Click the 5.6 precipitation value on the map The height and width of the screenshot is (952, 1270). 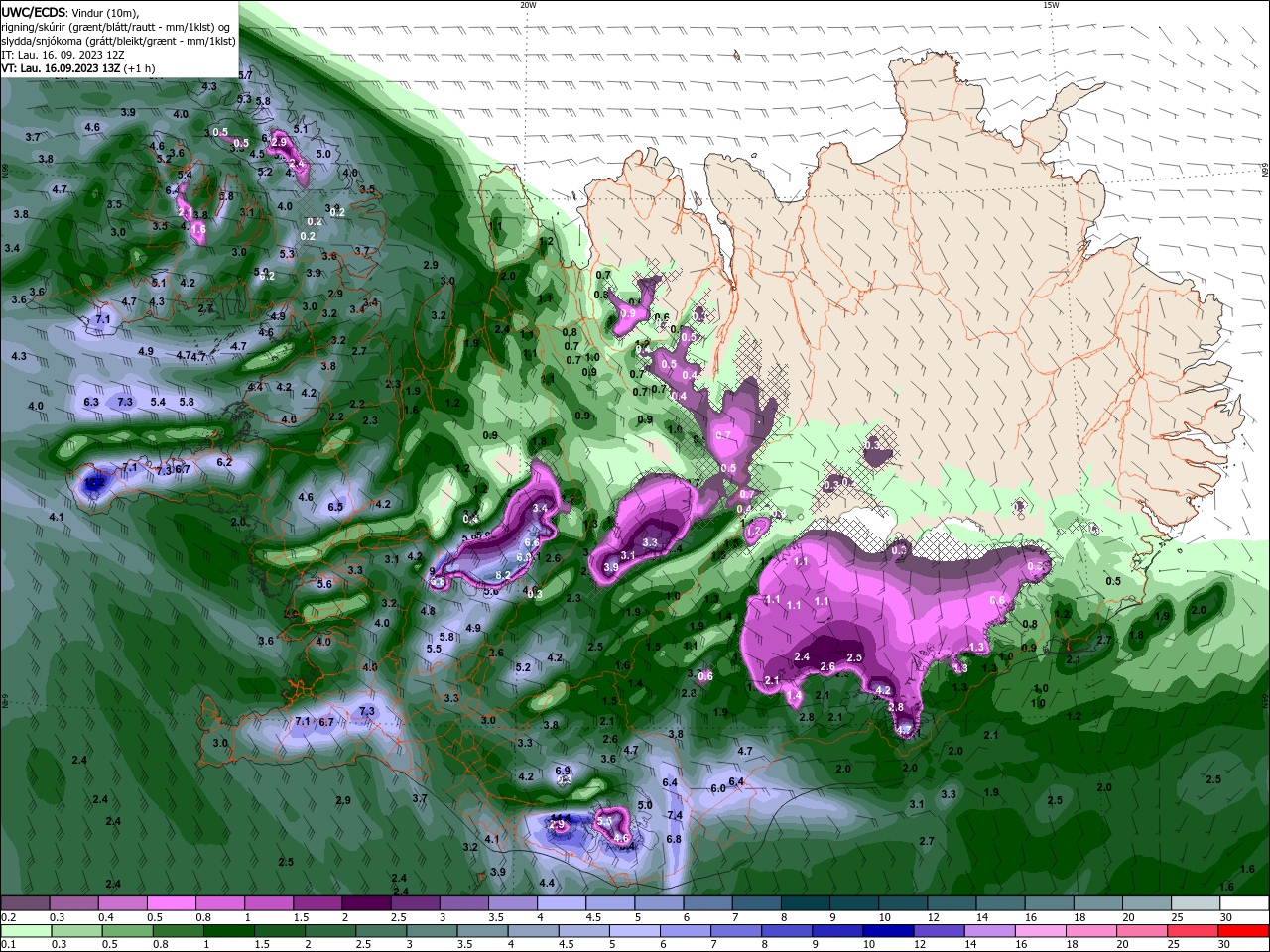pyautogui.click(x=324, y=584)
